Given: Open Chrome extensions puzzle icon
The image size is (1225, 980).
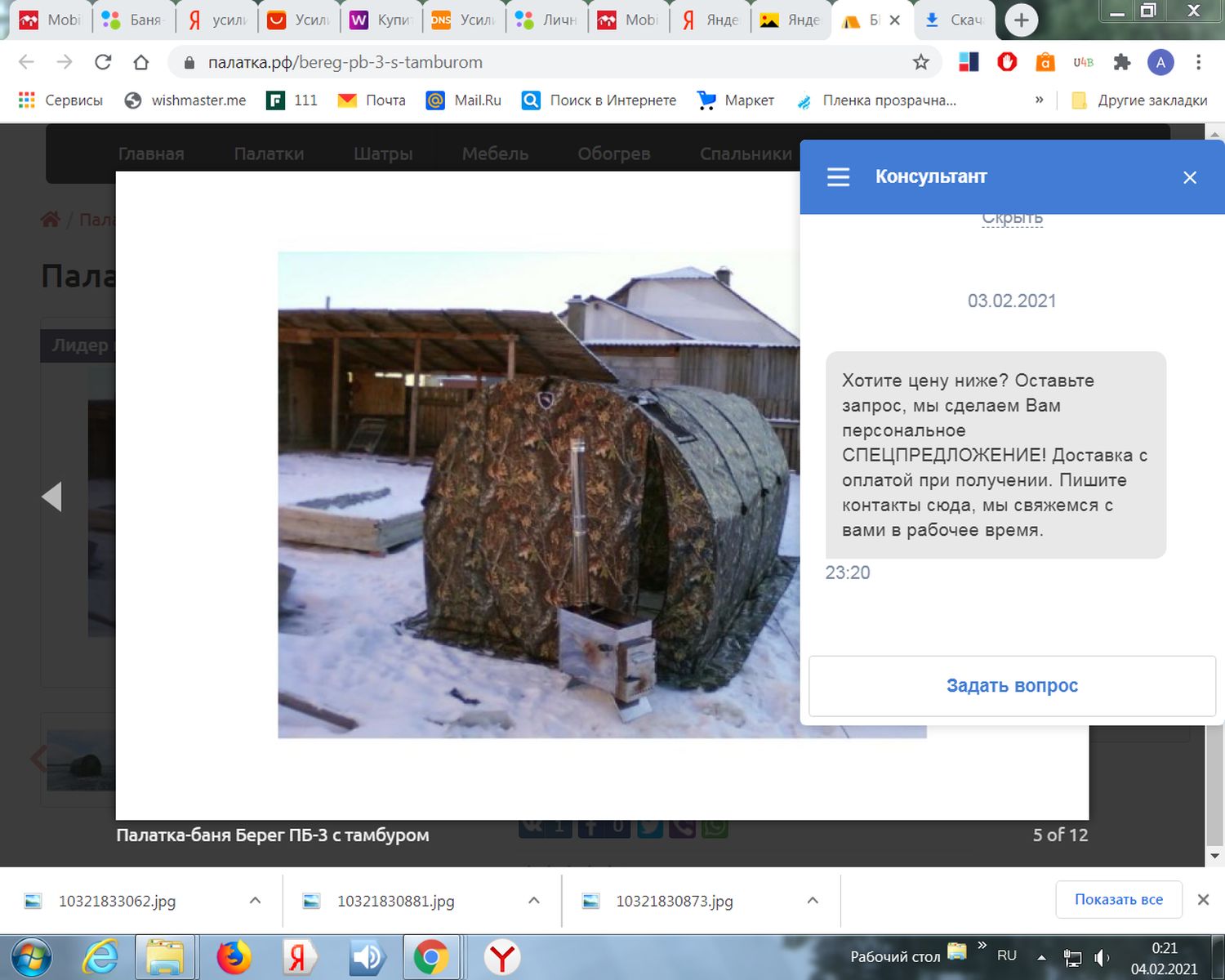Looking at the screenshot, I should (1121, 62).
